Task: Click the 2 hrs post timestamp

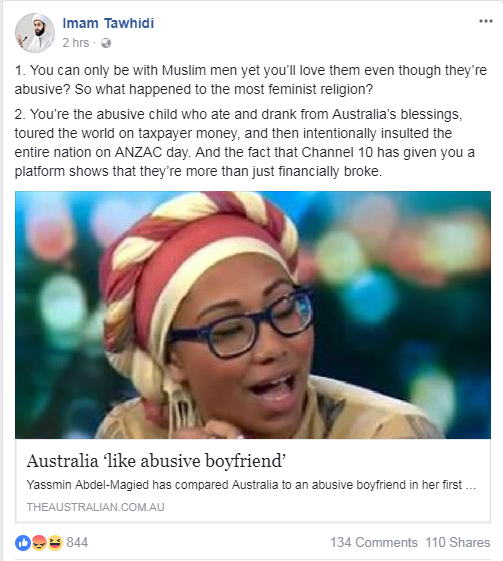Action: (x=76, y=43)
